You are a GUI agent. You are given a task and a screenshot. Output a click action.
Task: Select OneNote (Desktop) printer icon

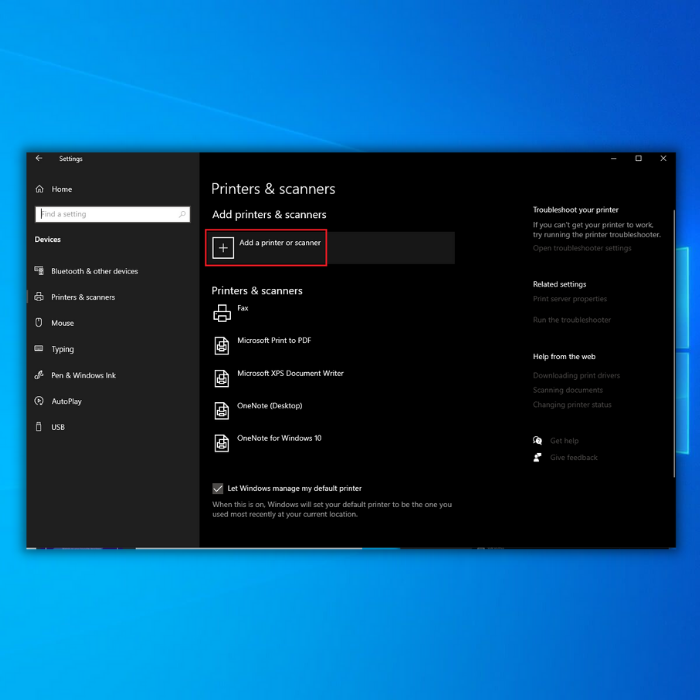point(222,411)
